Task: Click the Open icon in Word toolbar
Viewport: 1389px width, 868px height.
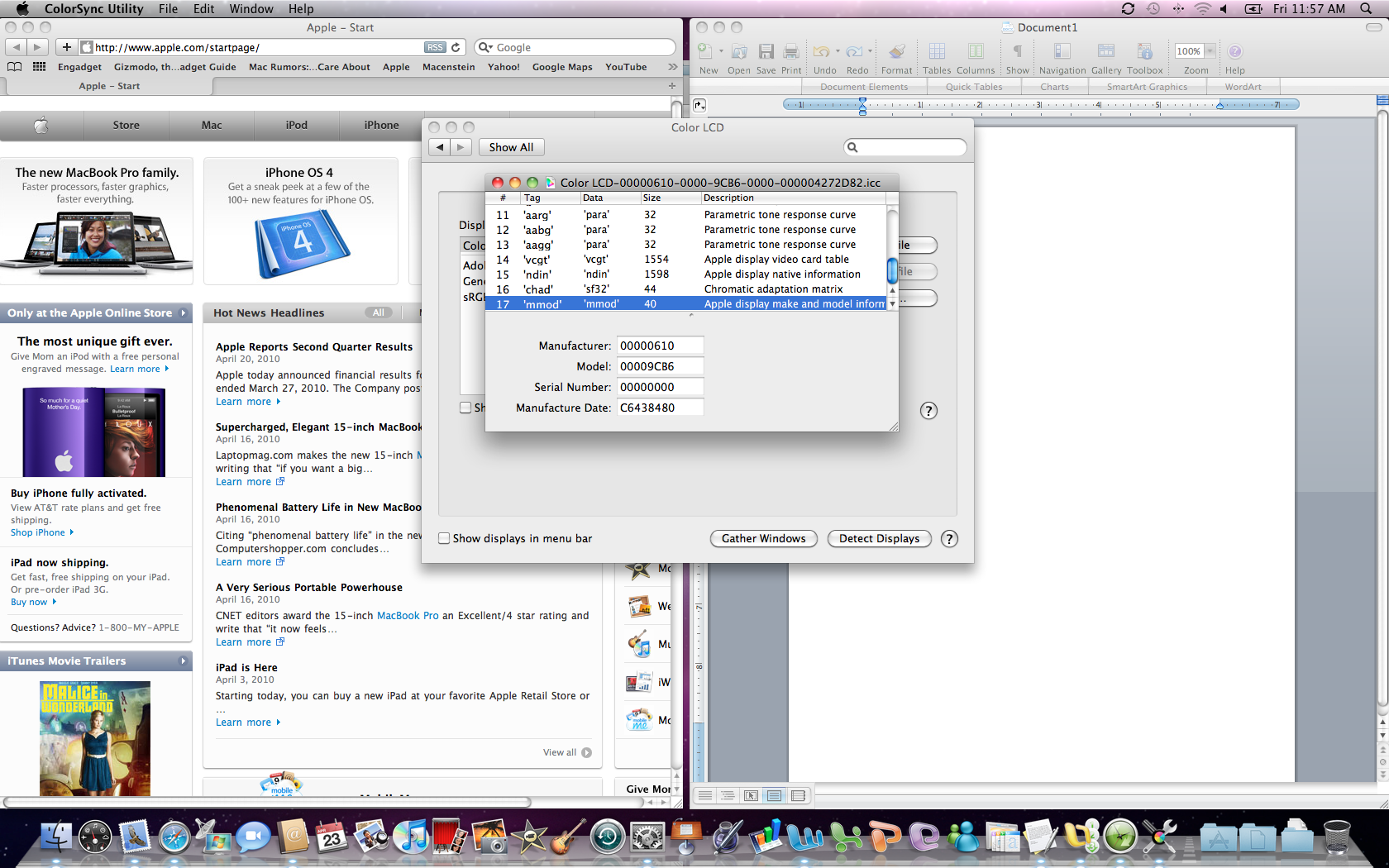Action: click(x=739, y=51)
